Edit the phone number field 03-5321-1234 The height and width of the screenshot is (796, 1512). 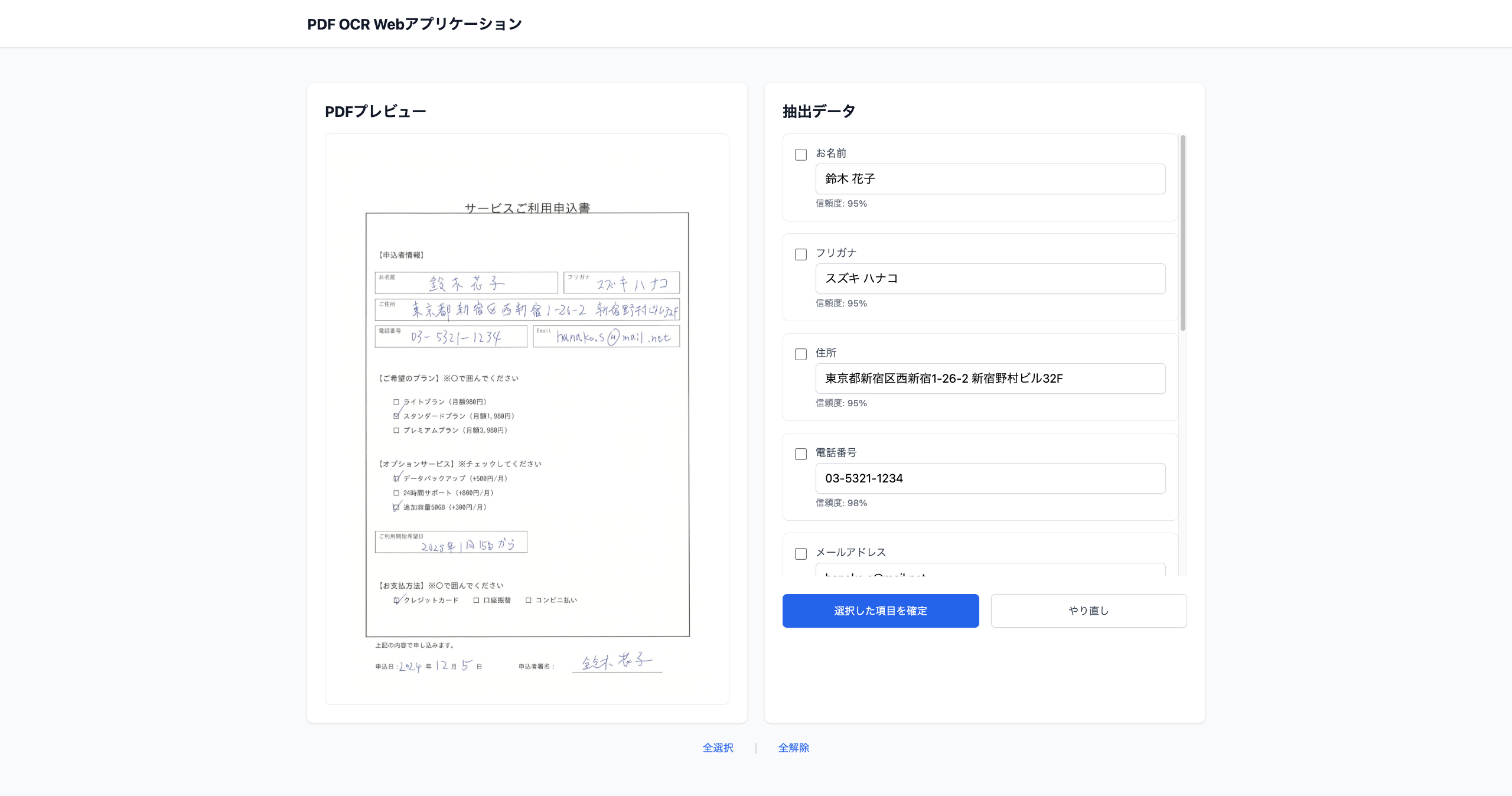coord(990,478)
